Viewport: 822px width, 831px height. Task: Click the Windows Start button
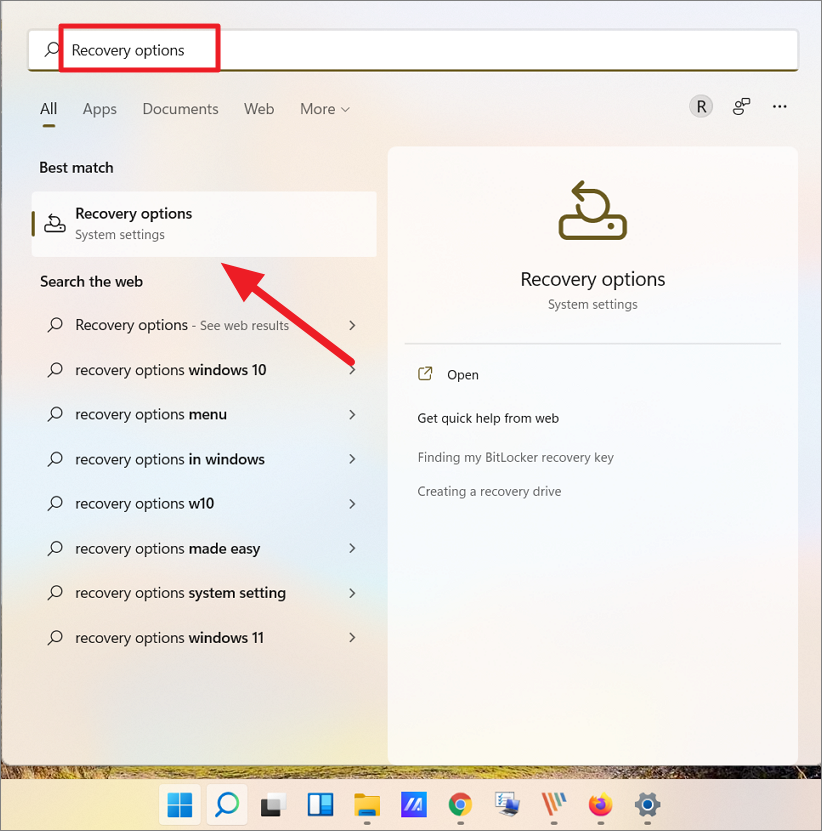coord(181,804)
